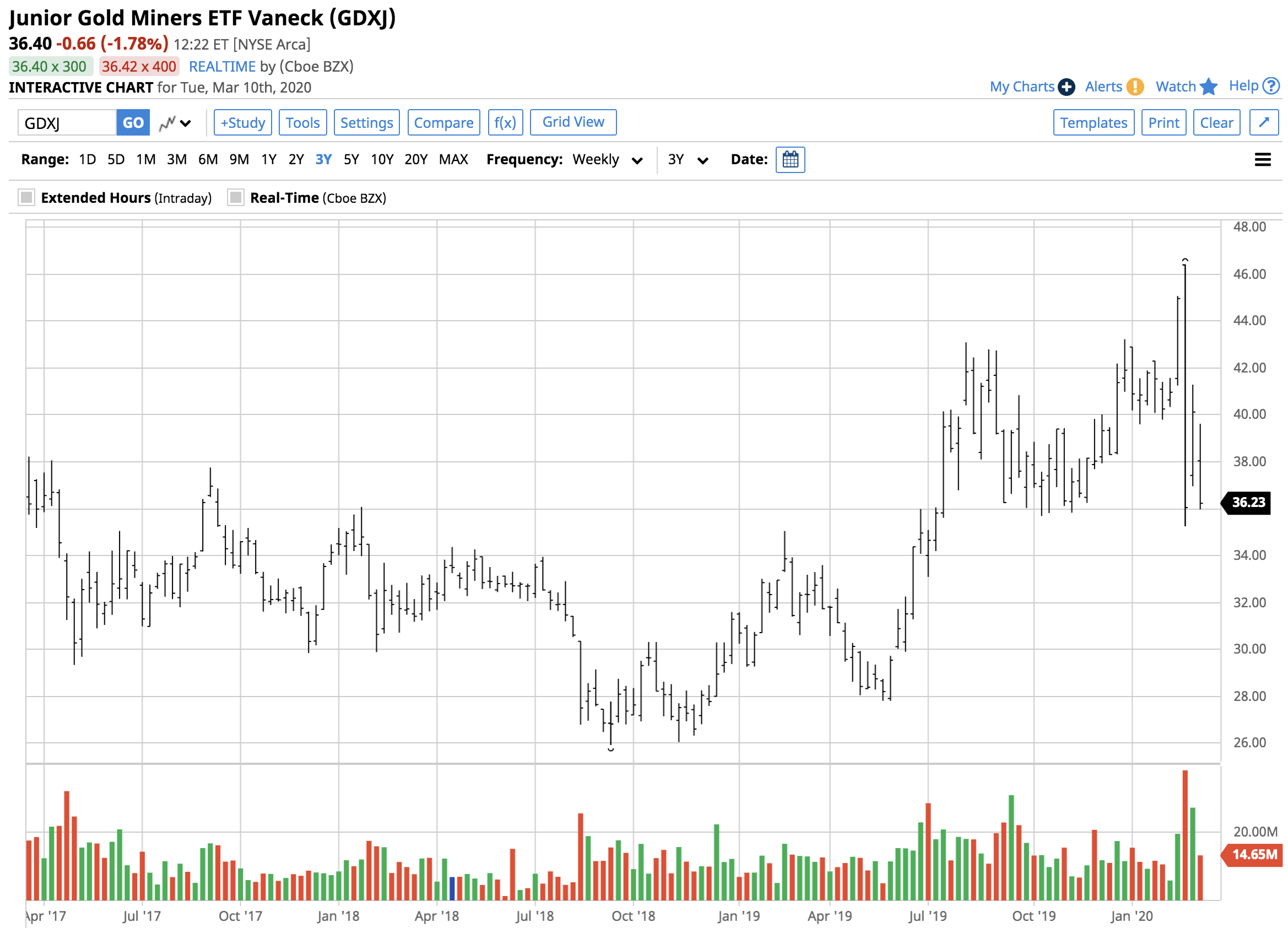Viewport: 1288px width, 928px height.
Task: Select the 2Y range
Action: point(296,160)
